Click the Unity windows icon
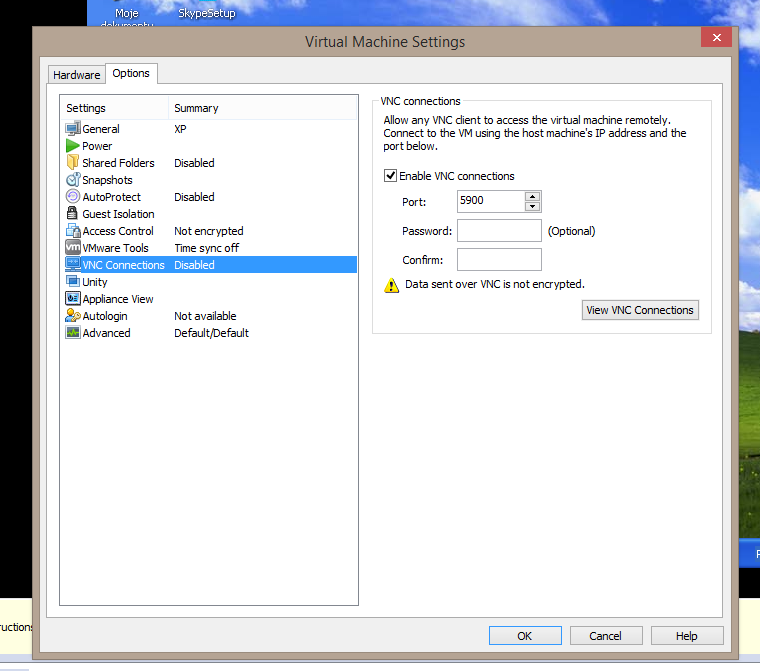The width and height of the screenshot is (760, 671). (73, 281)
